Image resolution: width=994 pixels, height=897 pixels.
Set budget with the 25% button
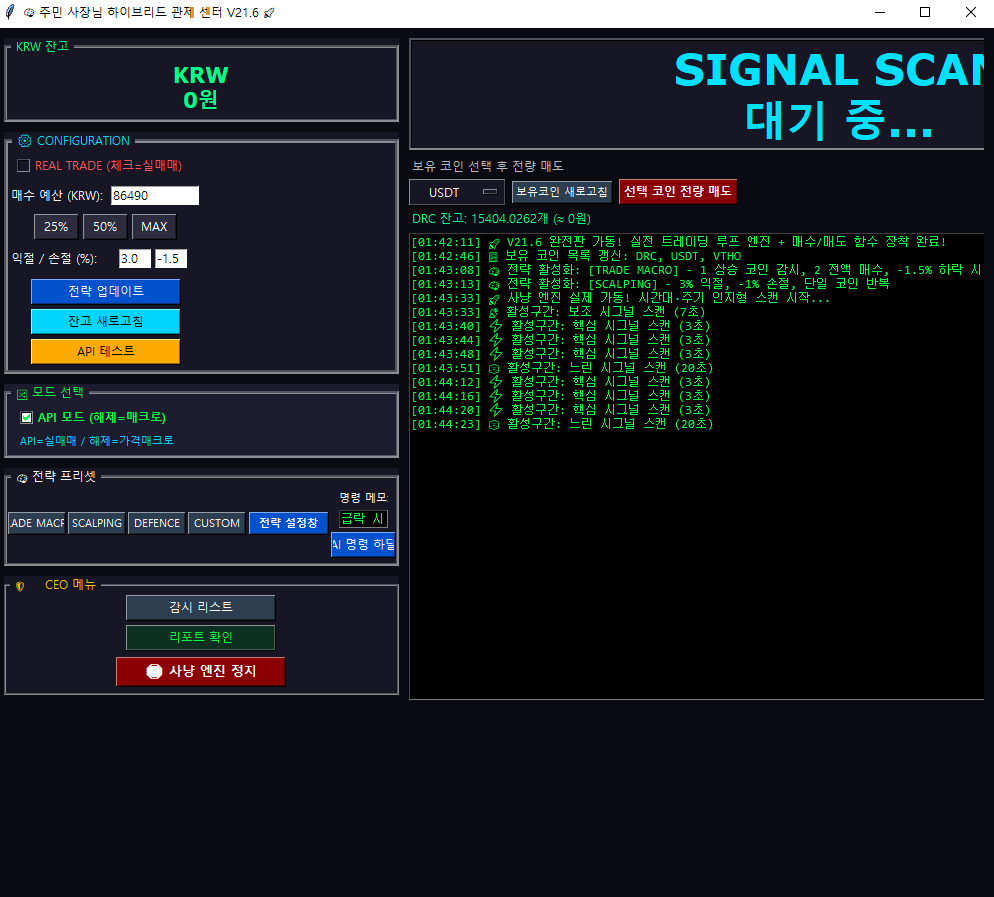point(56,227)
